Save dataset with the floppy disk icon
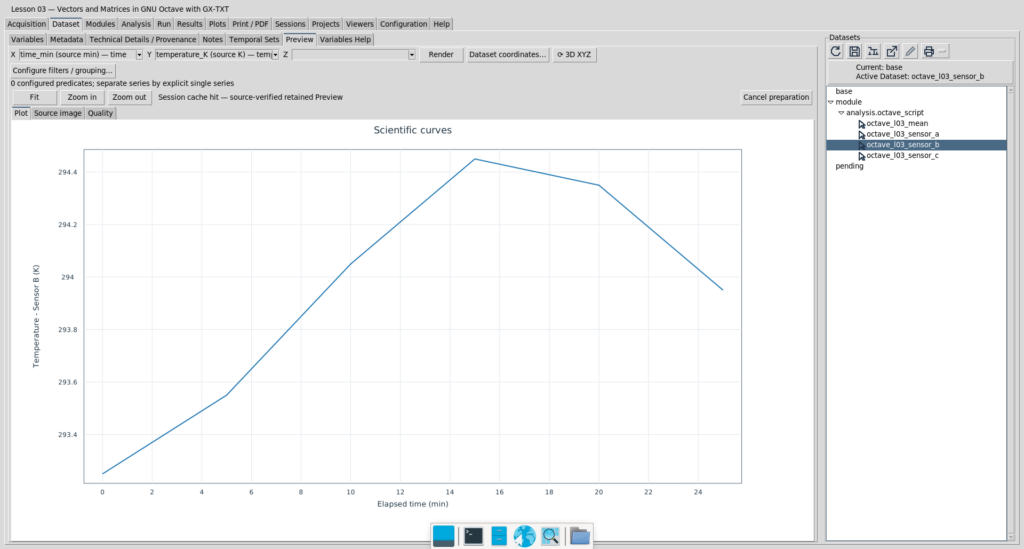Viewport: 1024px width, 549px height. pos(854,52)
